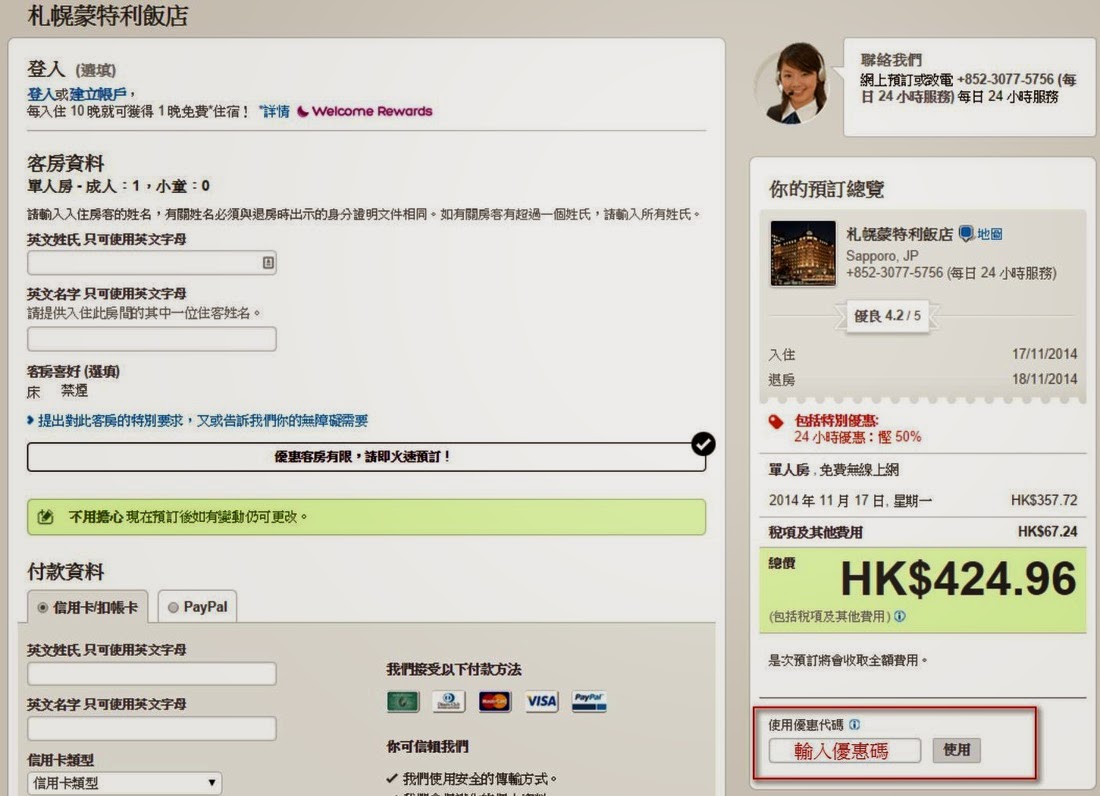Click the American Express card icon
The height and width of the screenshot is (796, 1100).
(402, 701)
